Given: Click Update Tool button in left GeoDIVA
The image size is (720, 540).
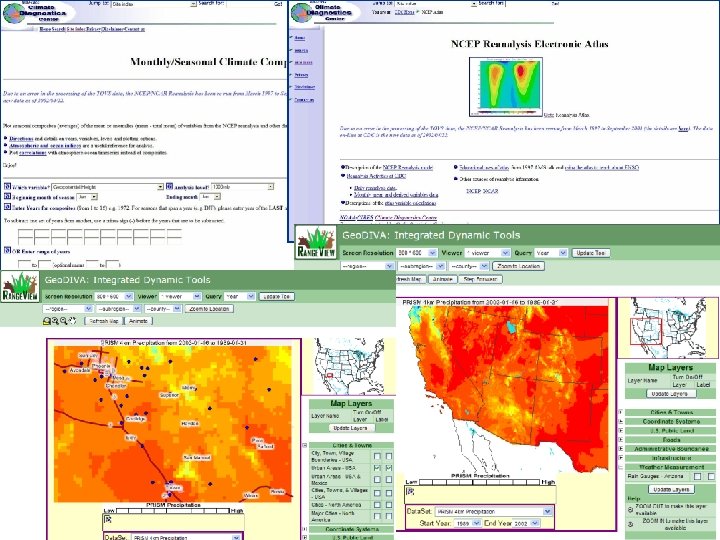Looking at the screenshot, I should point(276,297).
